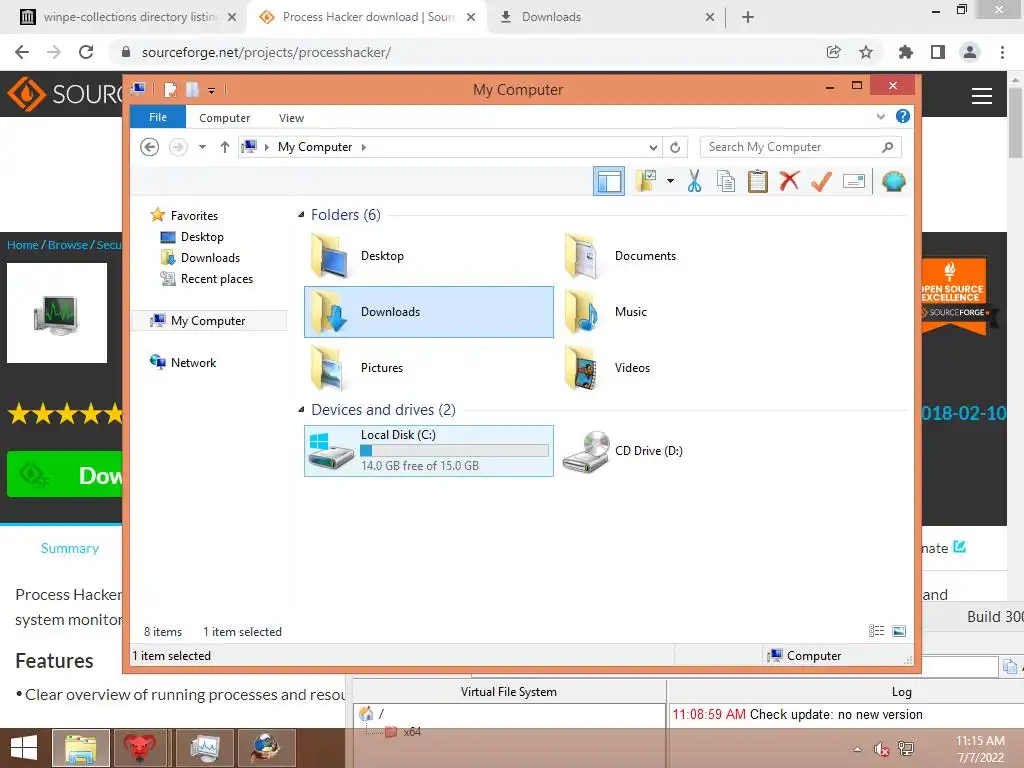This screenshot has width=1024, height=768.
Task: Click the red X Delete icon
Action: (x=789, y=181)
